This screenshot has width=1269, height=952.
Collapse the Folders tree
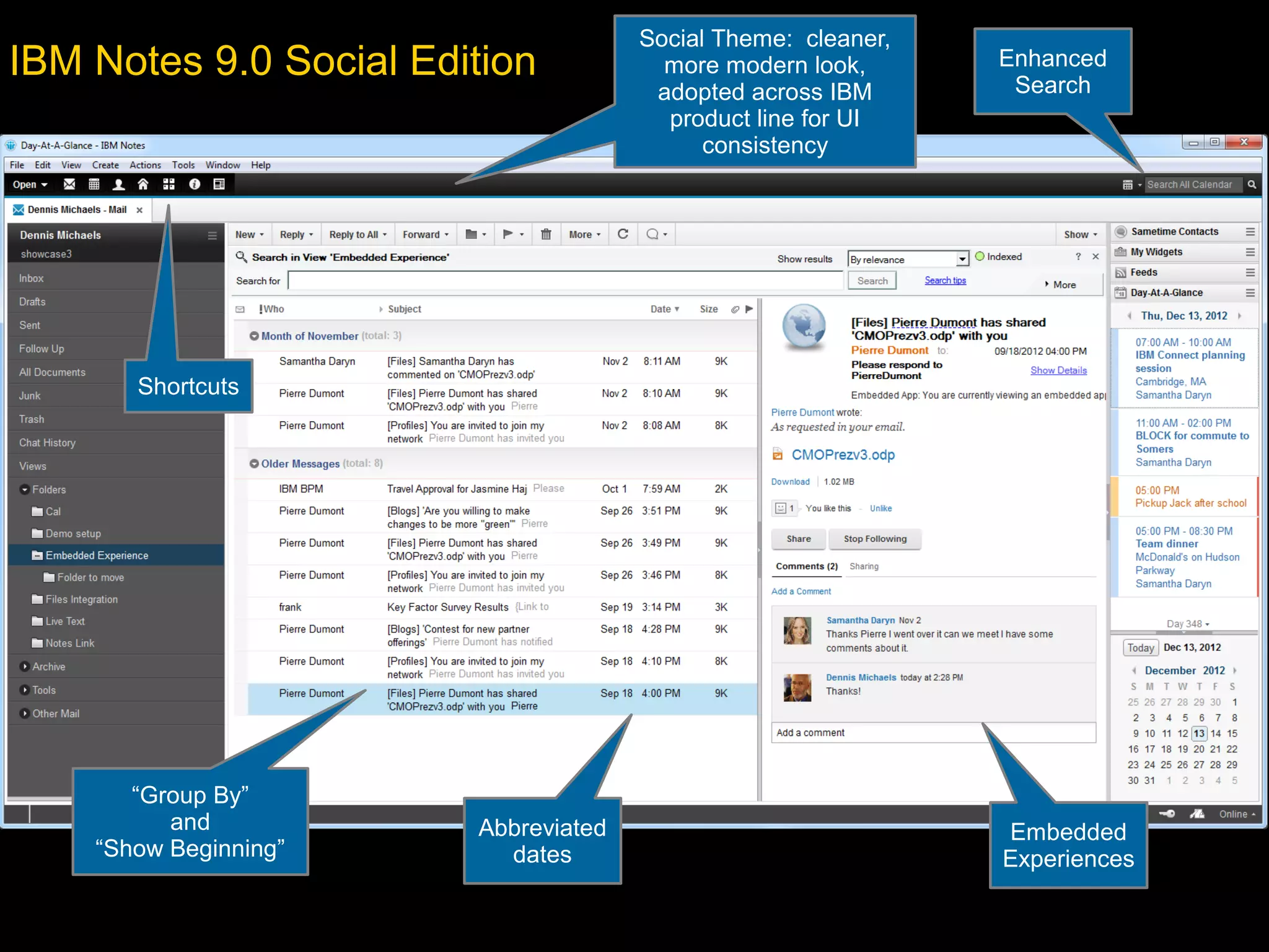25,489
